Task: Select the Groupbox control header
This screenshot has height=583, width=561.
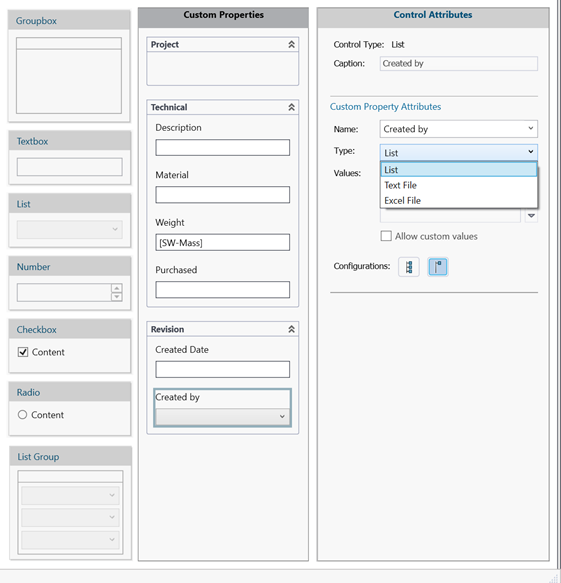Action: tap(69, 20)
